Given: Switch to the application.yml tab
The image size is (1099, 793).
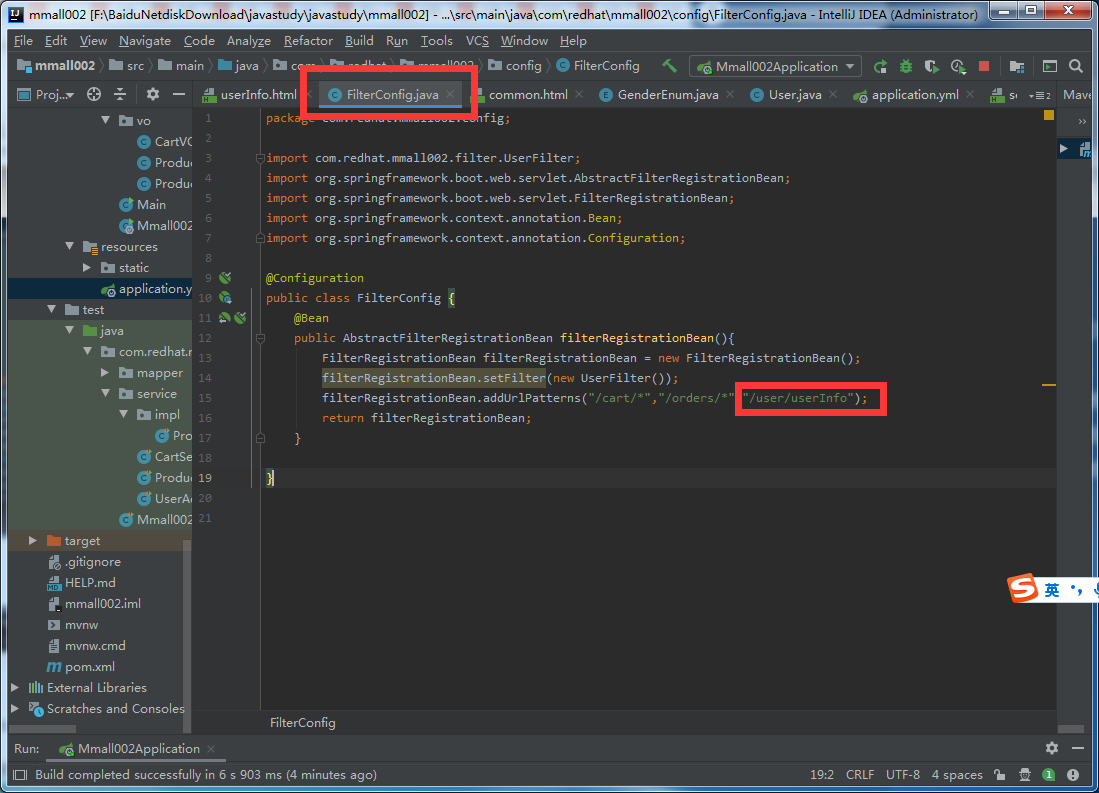Looking at the screenshot, I should coord(915,95).
